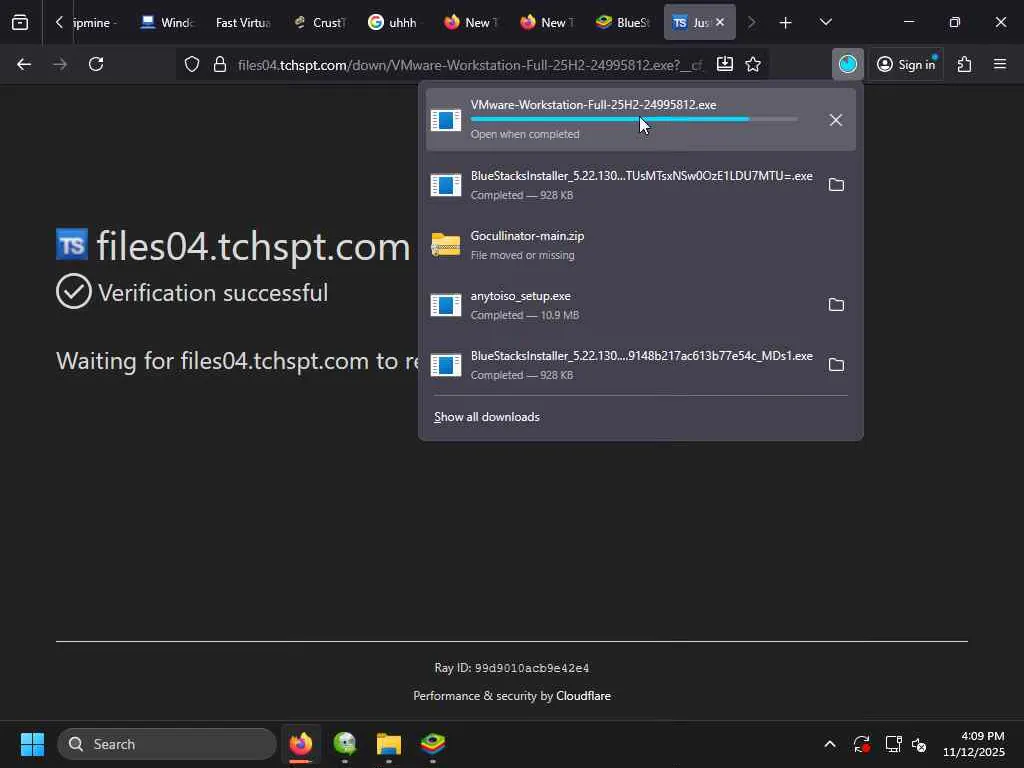The width and height of the screenshot is (1024, 768).
Task: Open Firefox View list-all-tabs icon
Action: tap(20, 23)
